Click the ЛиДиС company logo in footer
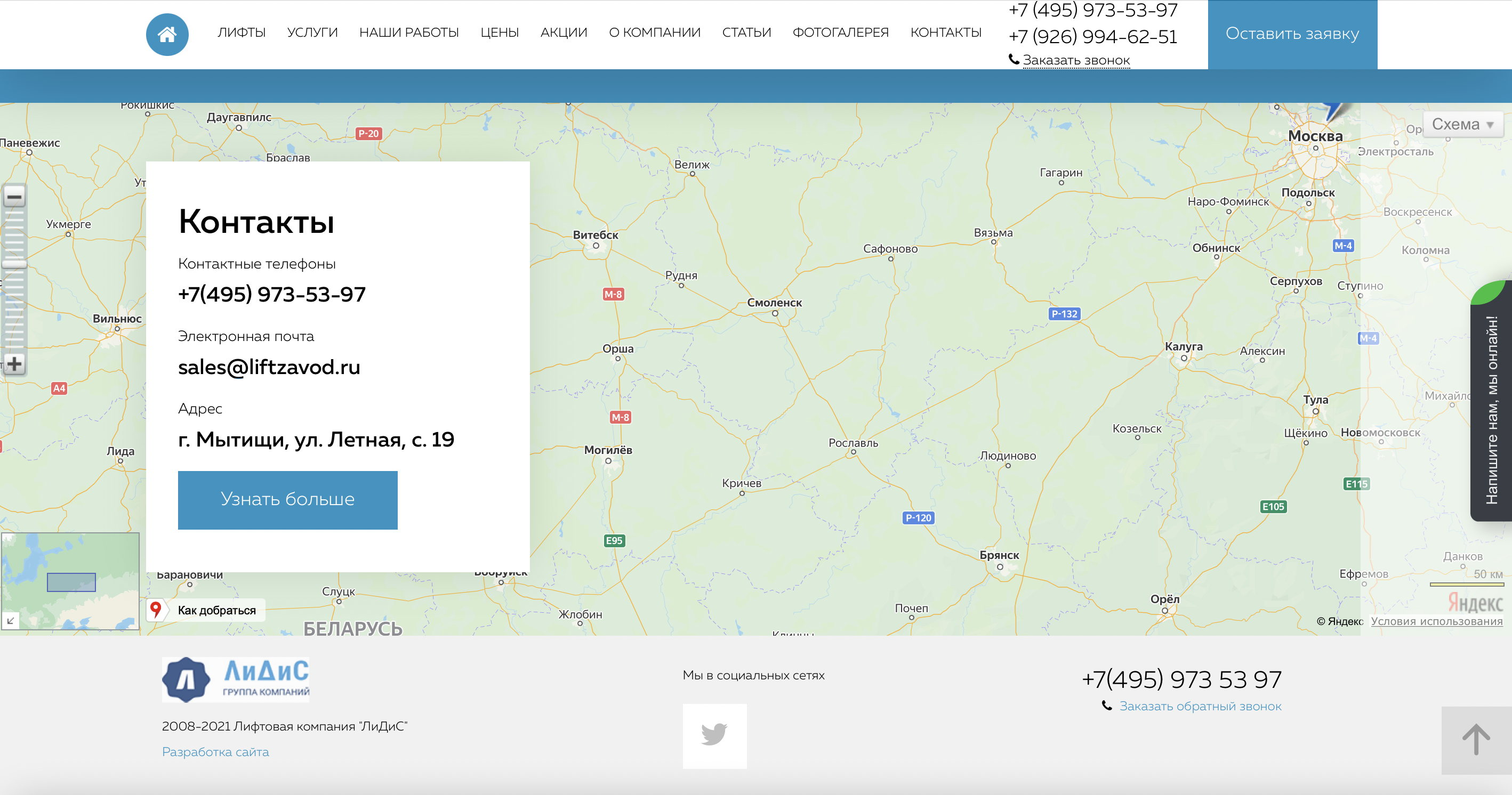Screen dimensions: 1512x795 235,679
